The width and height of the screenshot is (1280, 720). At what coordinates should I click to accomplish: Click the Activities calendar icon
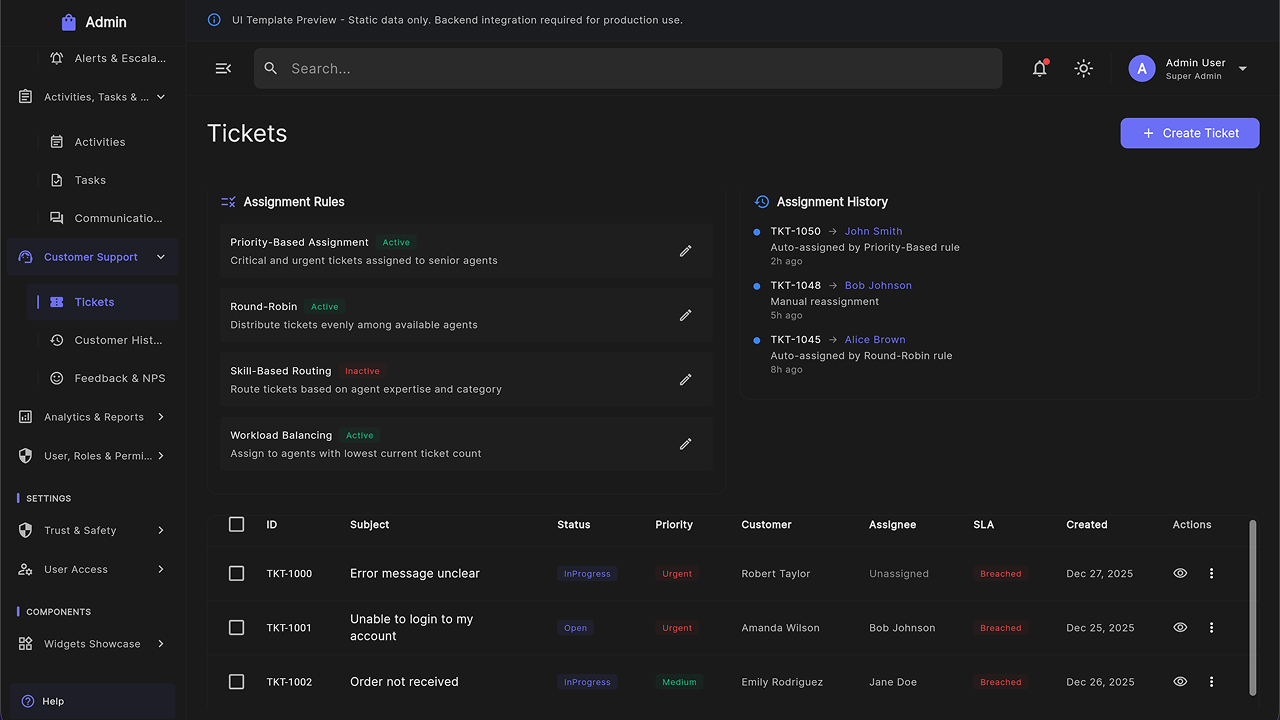point(57,142)
